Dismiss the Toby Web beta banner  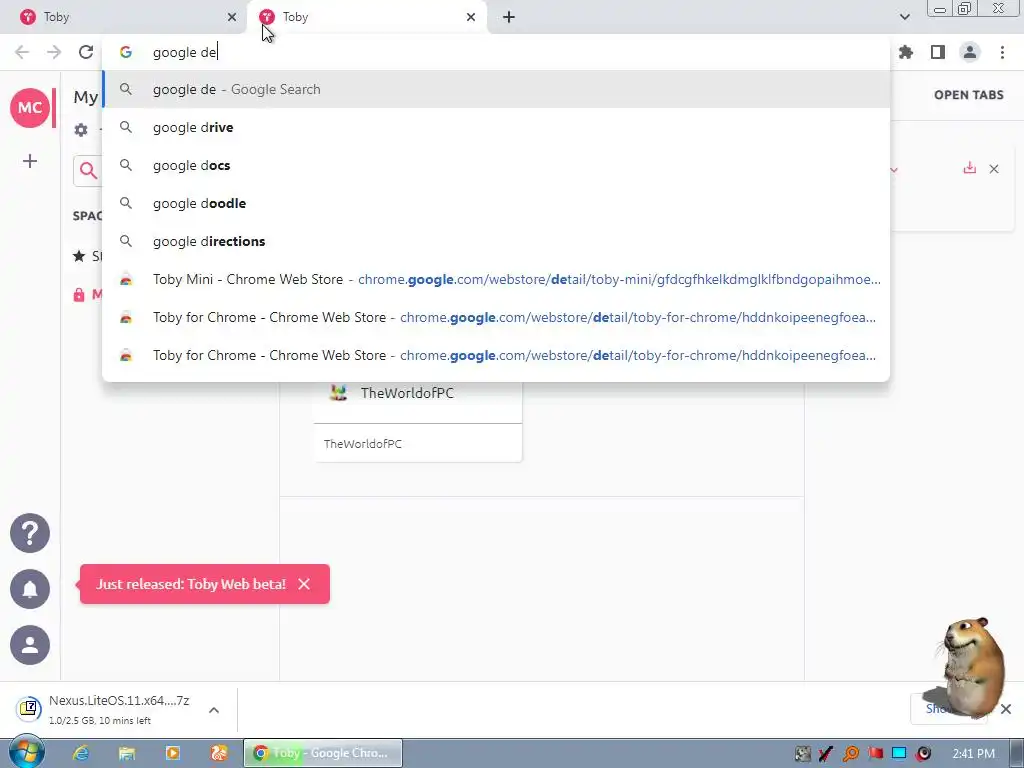pyautogui.click(x=304, y=584)
